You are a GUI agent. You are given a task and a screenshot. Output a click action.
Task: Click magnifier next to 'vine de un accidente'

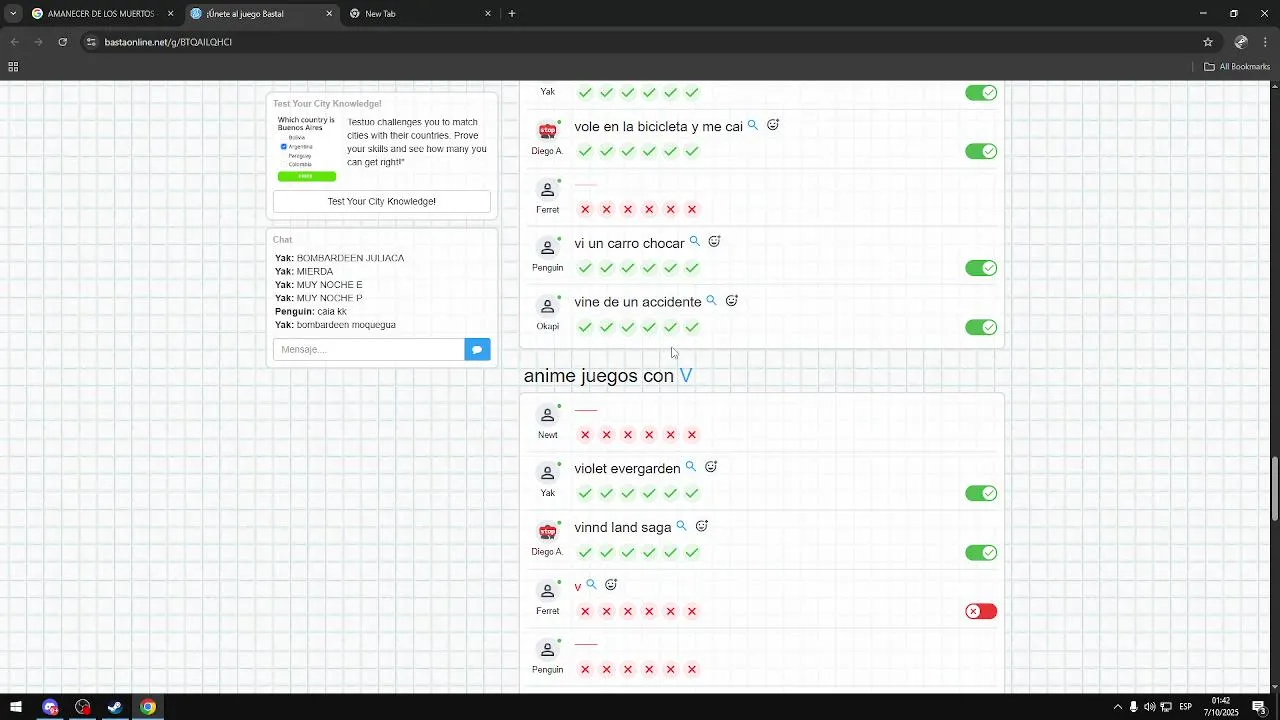[x=712, y=301]
